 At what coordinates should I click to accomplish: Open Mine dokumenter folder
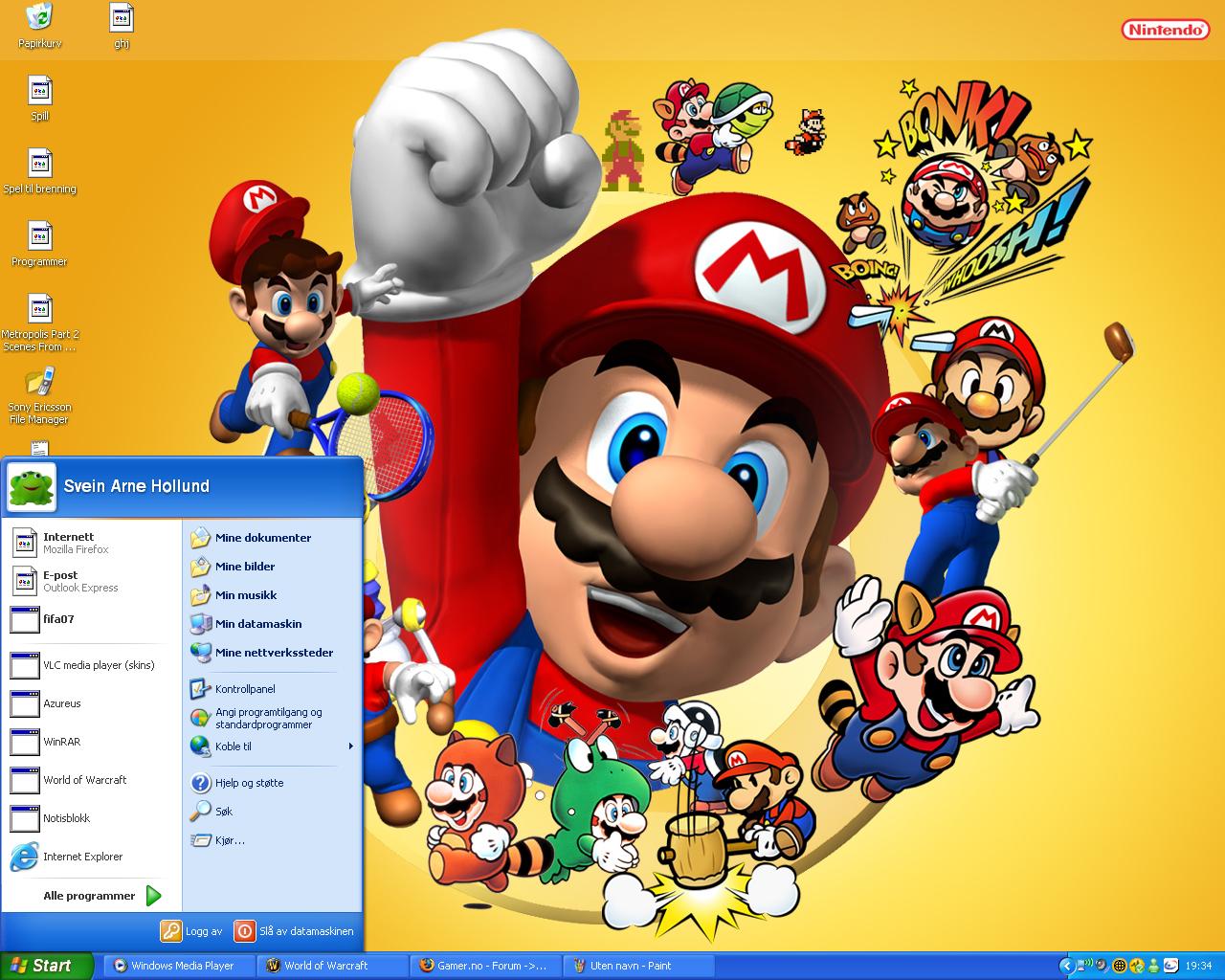pyautogui.click(x=272, y=538)
